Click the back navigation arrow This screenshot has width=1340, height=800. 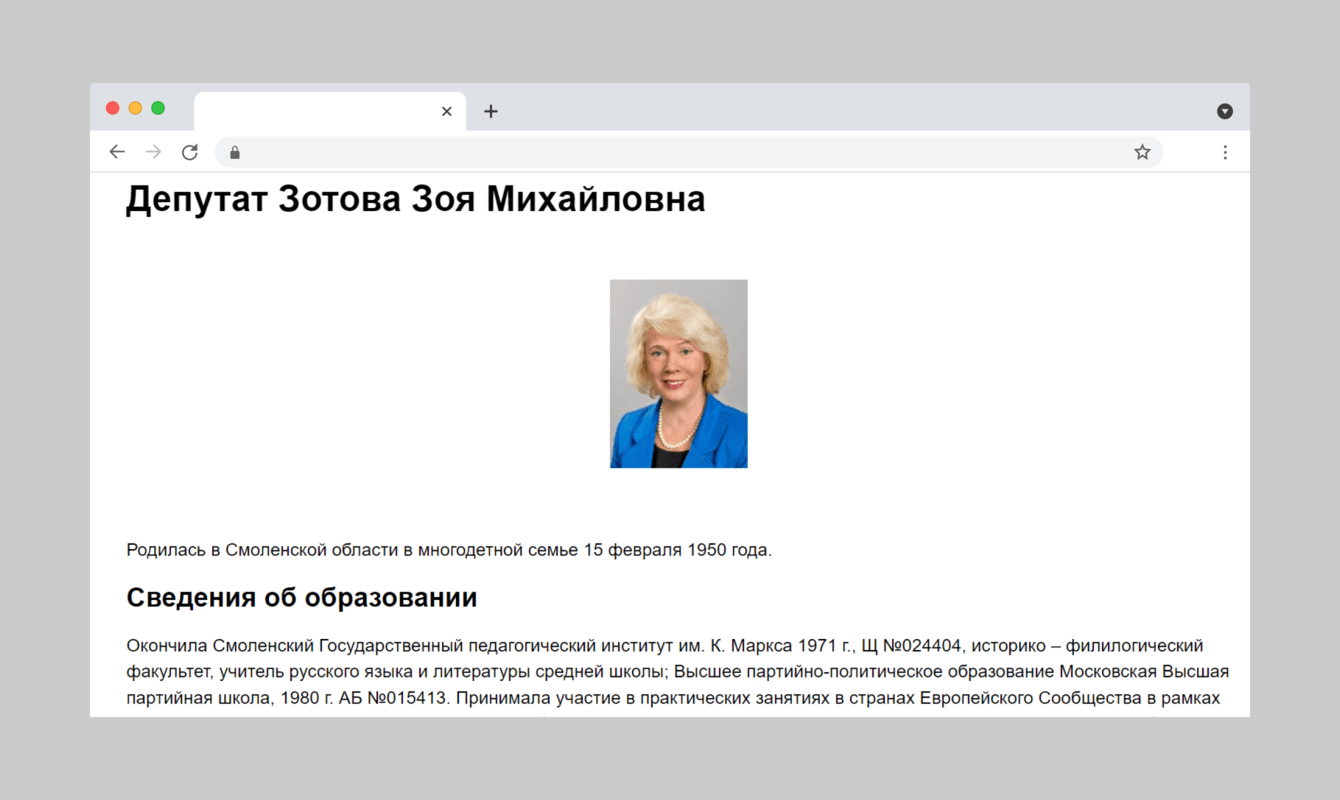click(x=117, y=151)
